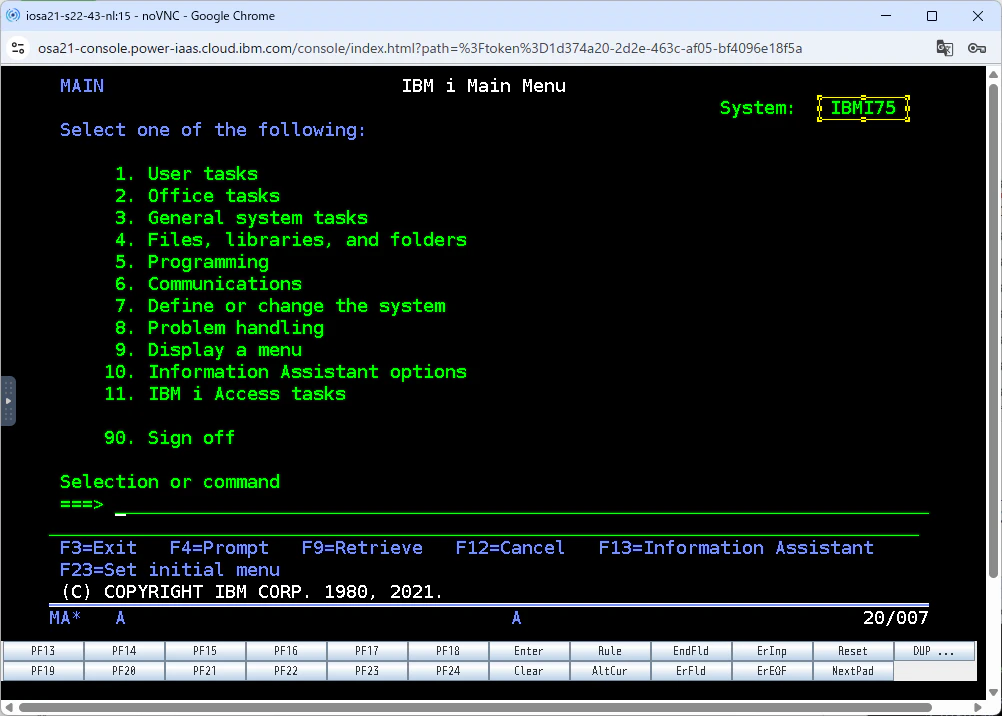Click the MA* status indicator

[x=66, y=618]
